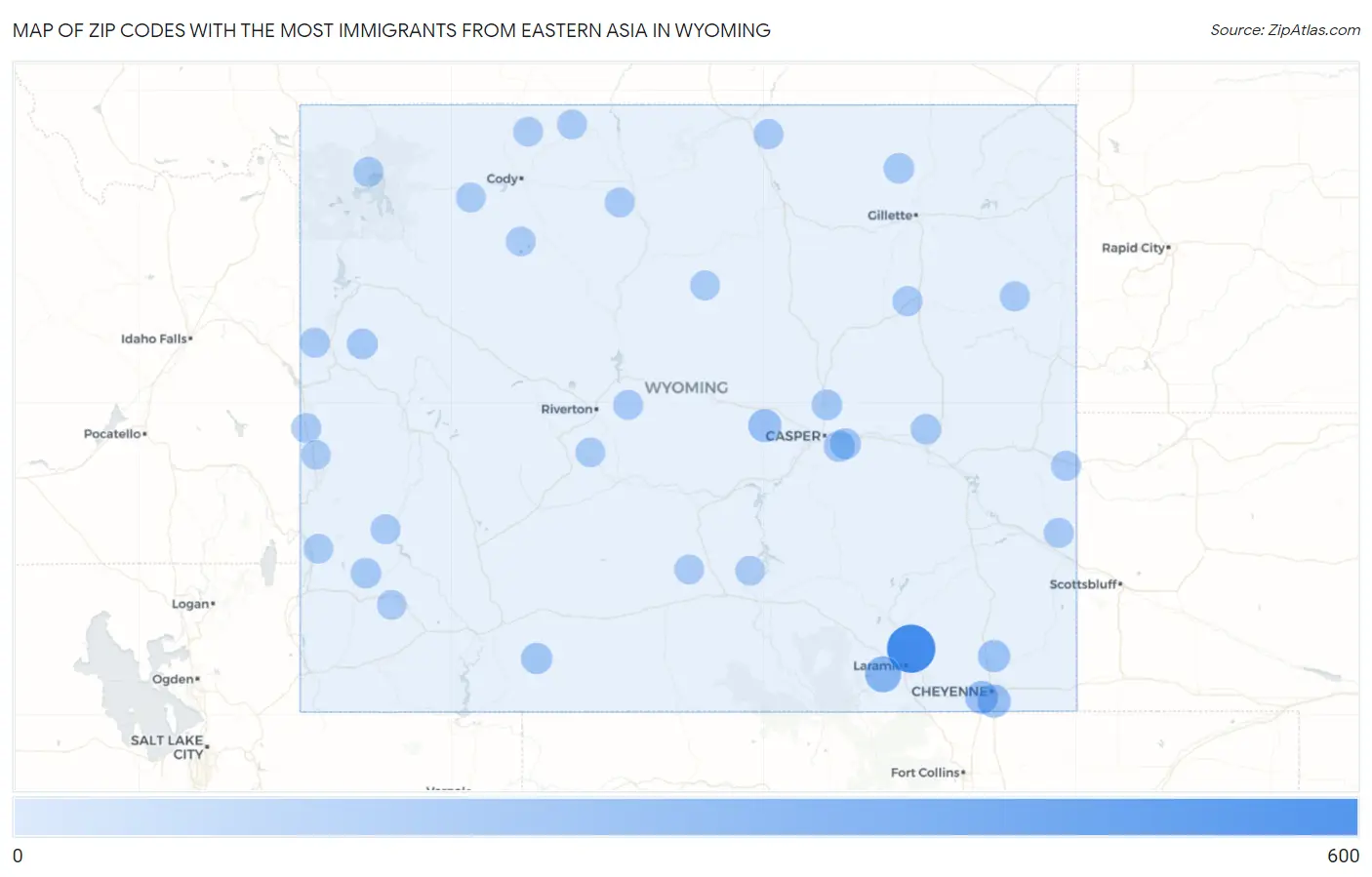Click the bubble immediately left of CASPER label
This screenshot has width=1372, height=877.
pyautogui.click(x=765, y=425)
